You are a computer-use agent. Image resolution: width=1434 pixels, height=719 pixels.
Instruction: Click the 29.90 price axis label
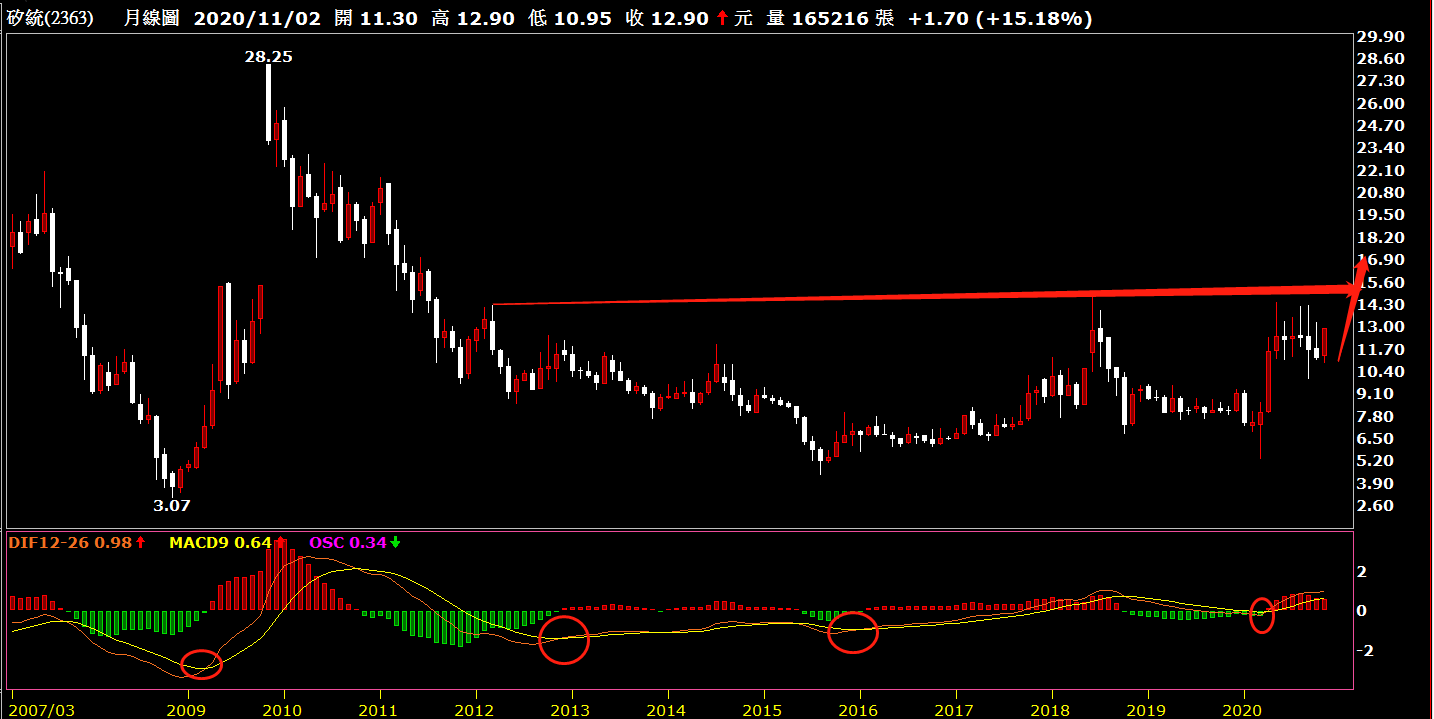click(x=1382, y=36)
